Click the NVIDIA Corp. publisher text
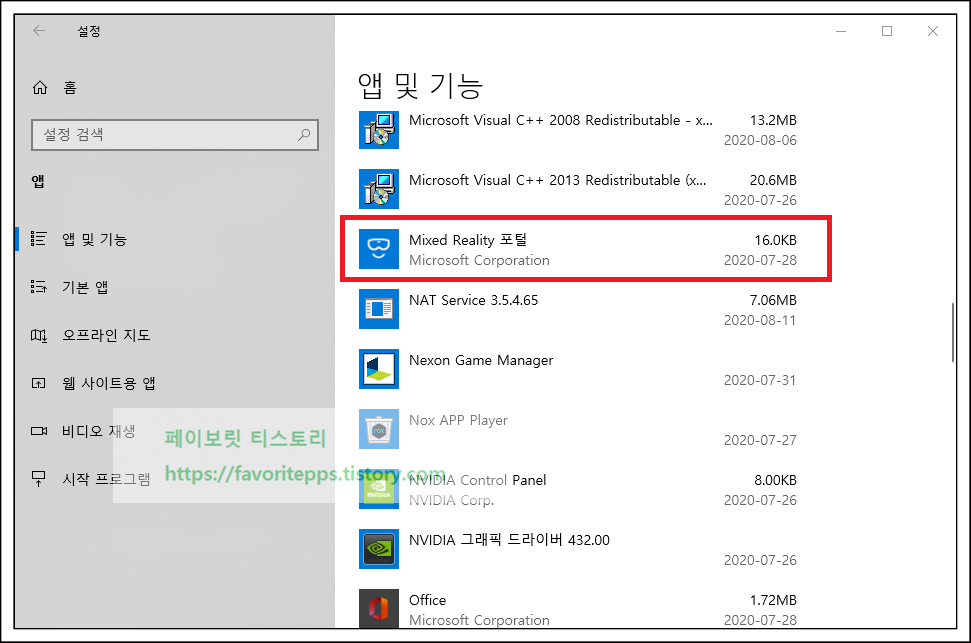Screen dimensions: 971x643 pyautogui.click(x=451, y=501)
